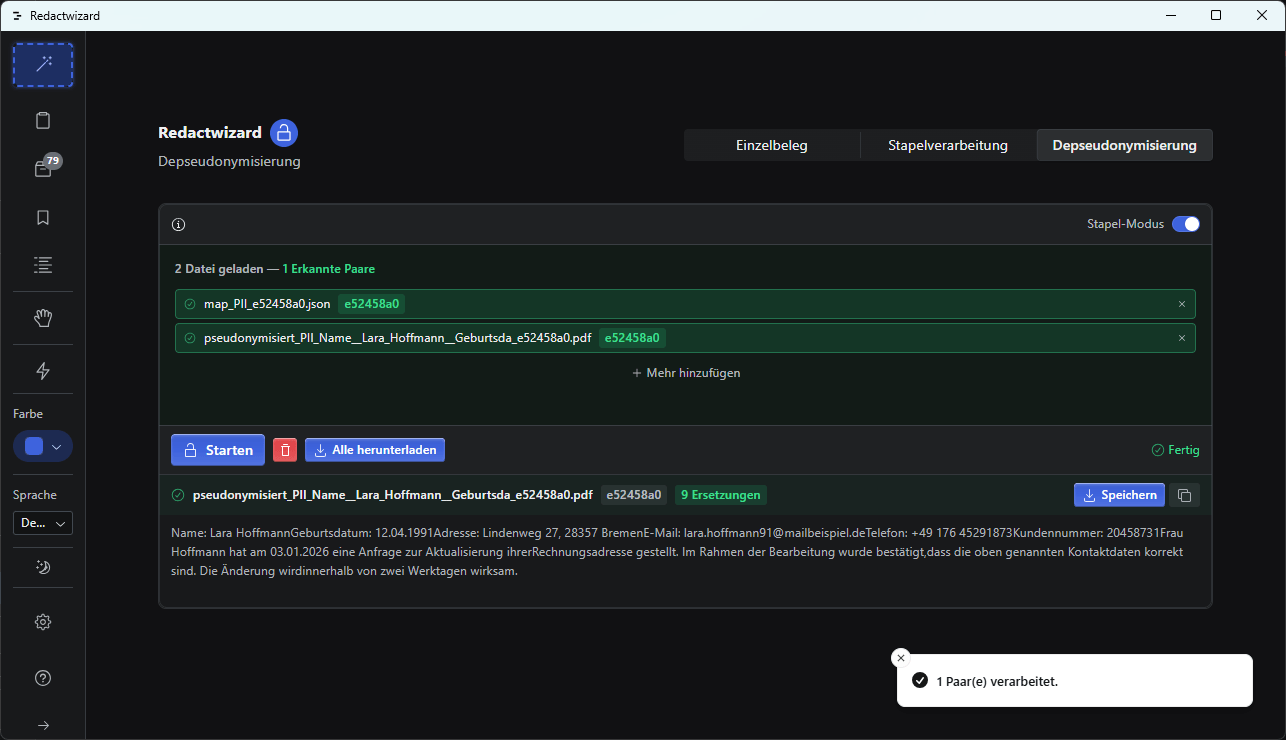Switch to the Einzelbeleg tab
The height and width of the screenshot is (740, 1286).
point(771,145)
